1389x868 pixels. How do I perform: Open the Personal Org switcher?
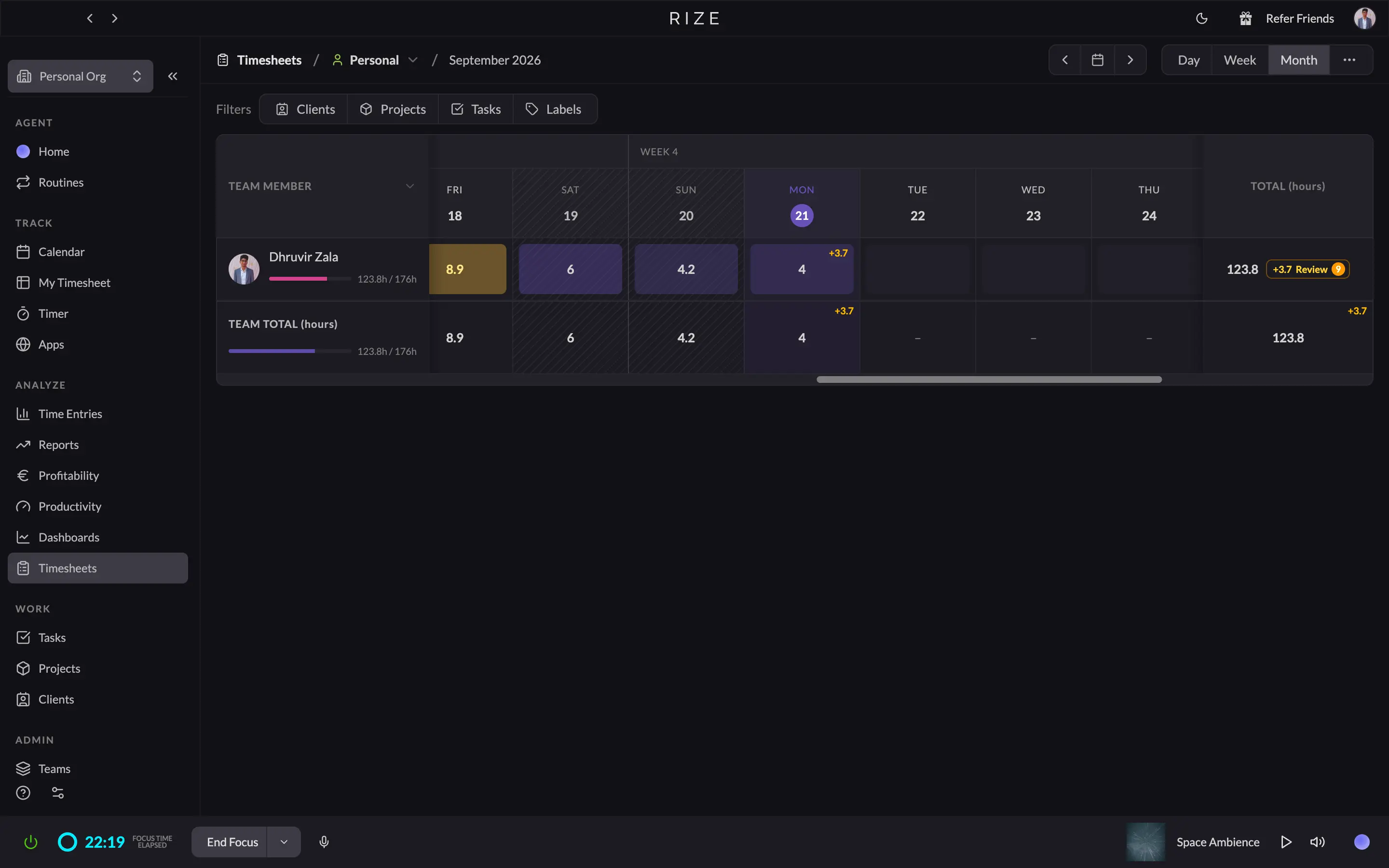(x=81, y=76)
